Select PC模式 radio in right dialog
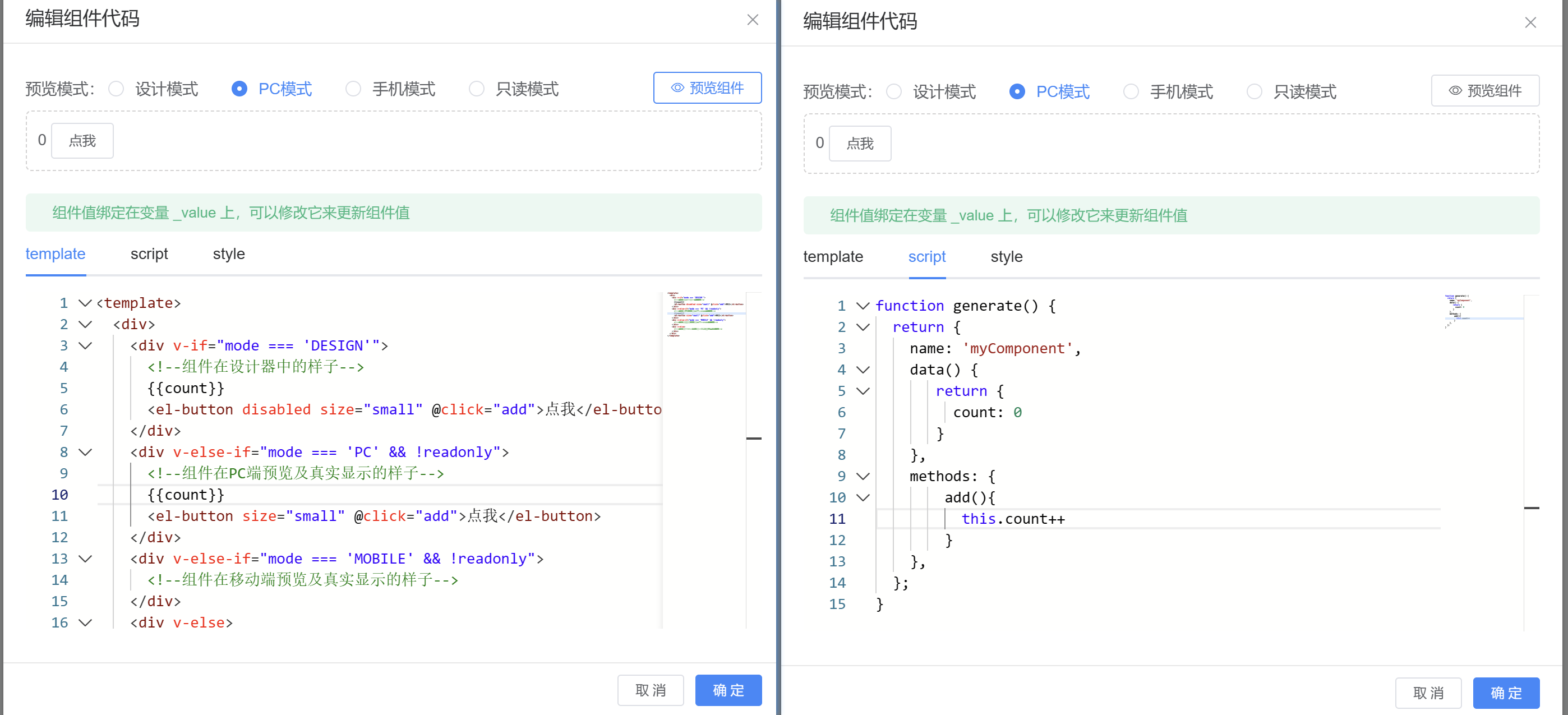 click(x=1017, y=92)
